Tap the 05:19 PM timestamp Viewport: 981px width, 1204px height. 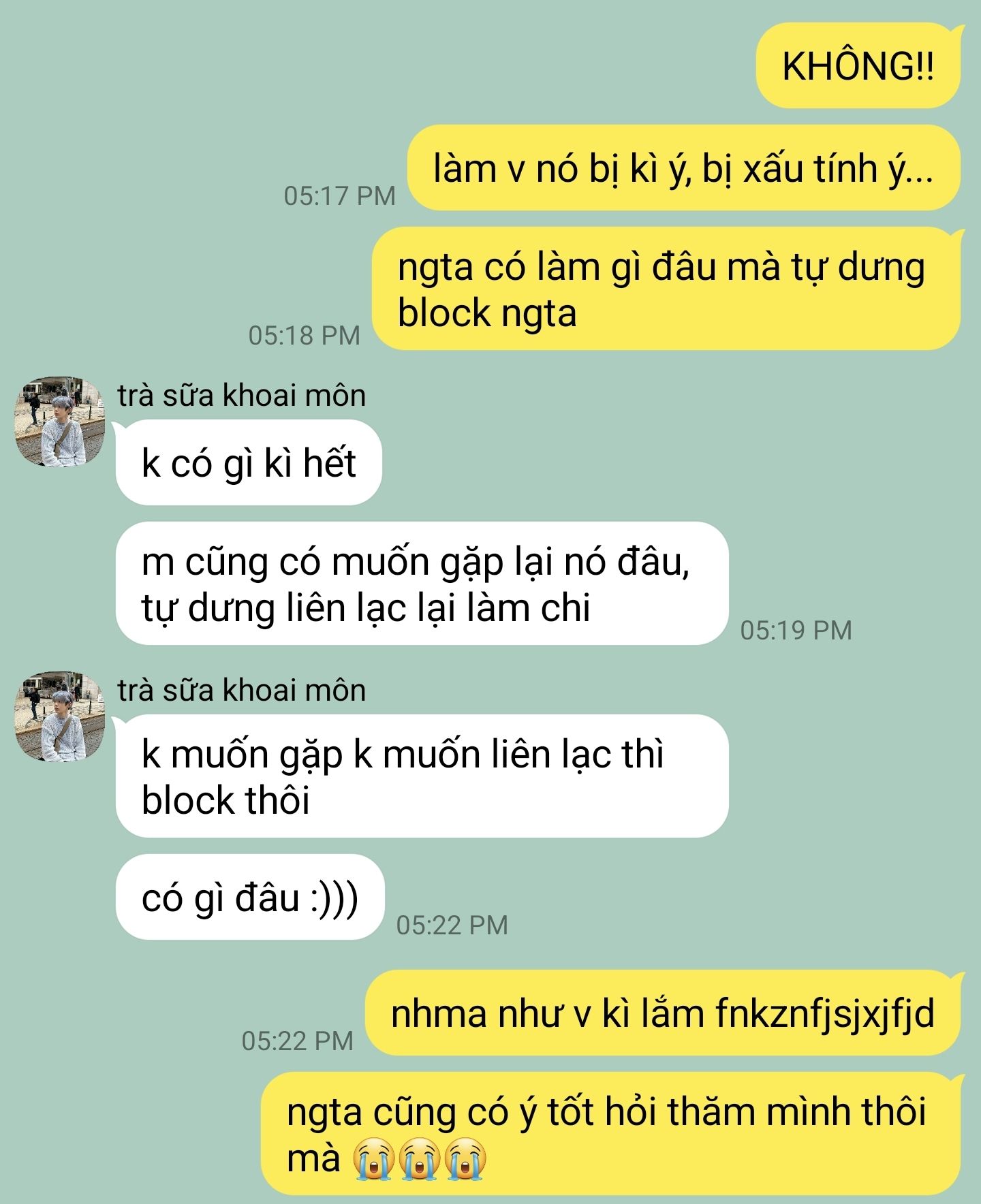click(x=796, y=631)
